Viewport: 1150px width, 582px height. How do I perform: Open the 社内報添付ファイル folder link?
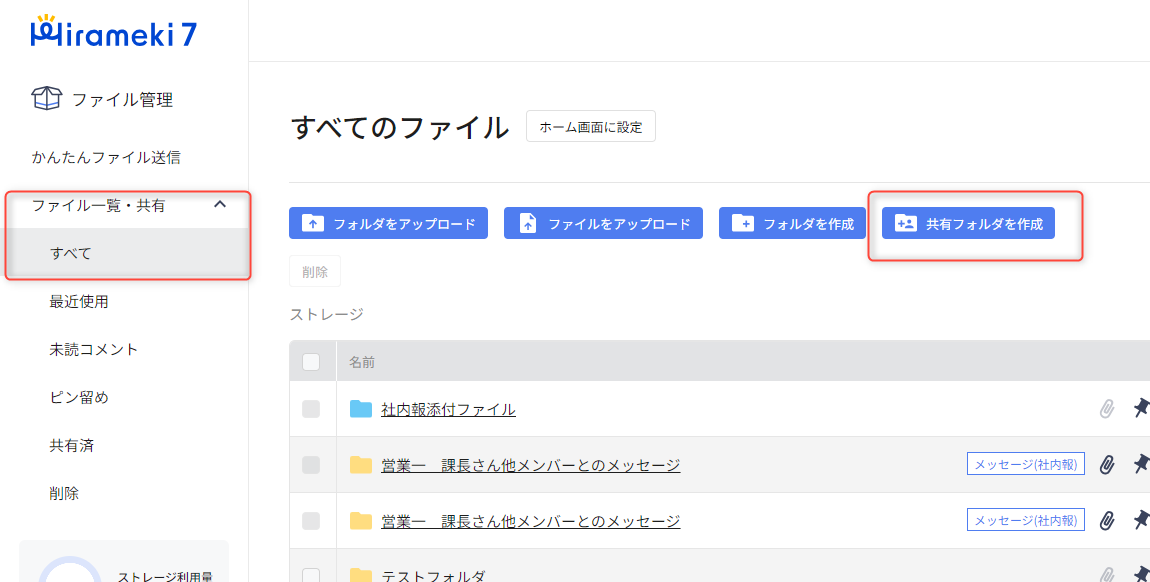pyautogui.click(x=448, y=409)
